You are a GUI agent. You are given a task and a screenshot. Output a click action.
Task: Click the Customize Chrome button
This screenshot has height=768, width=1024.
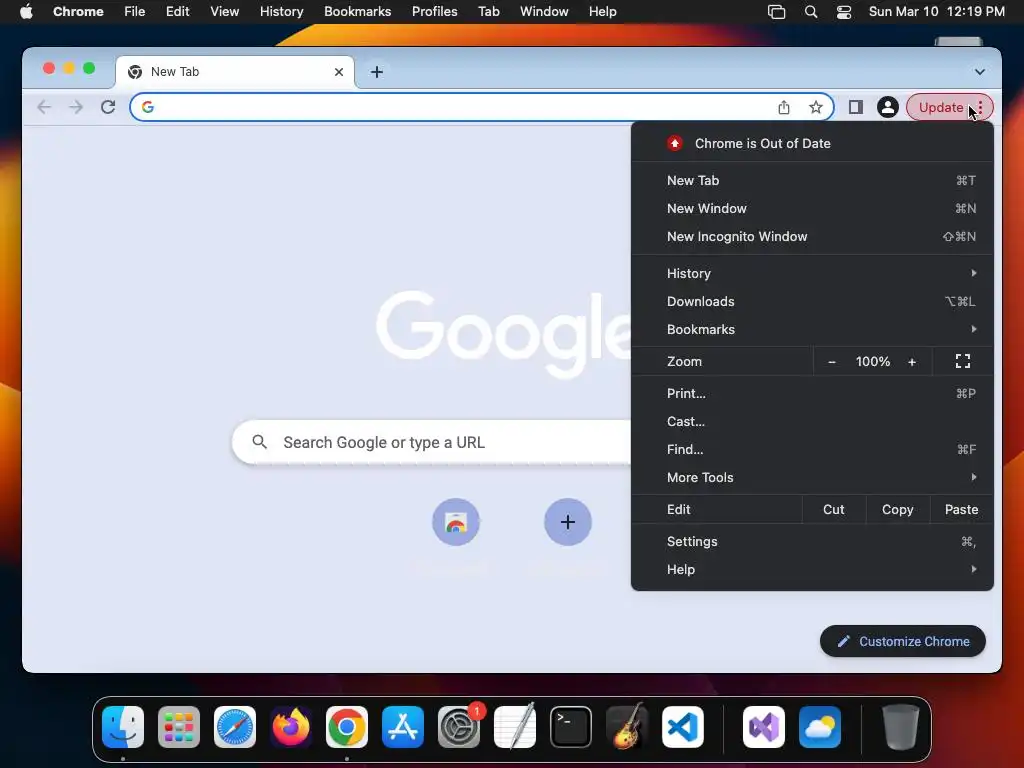pos(903,641)
